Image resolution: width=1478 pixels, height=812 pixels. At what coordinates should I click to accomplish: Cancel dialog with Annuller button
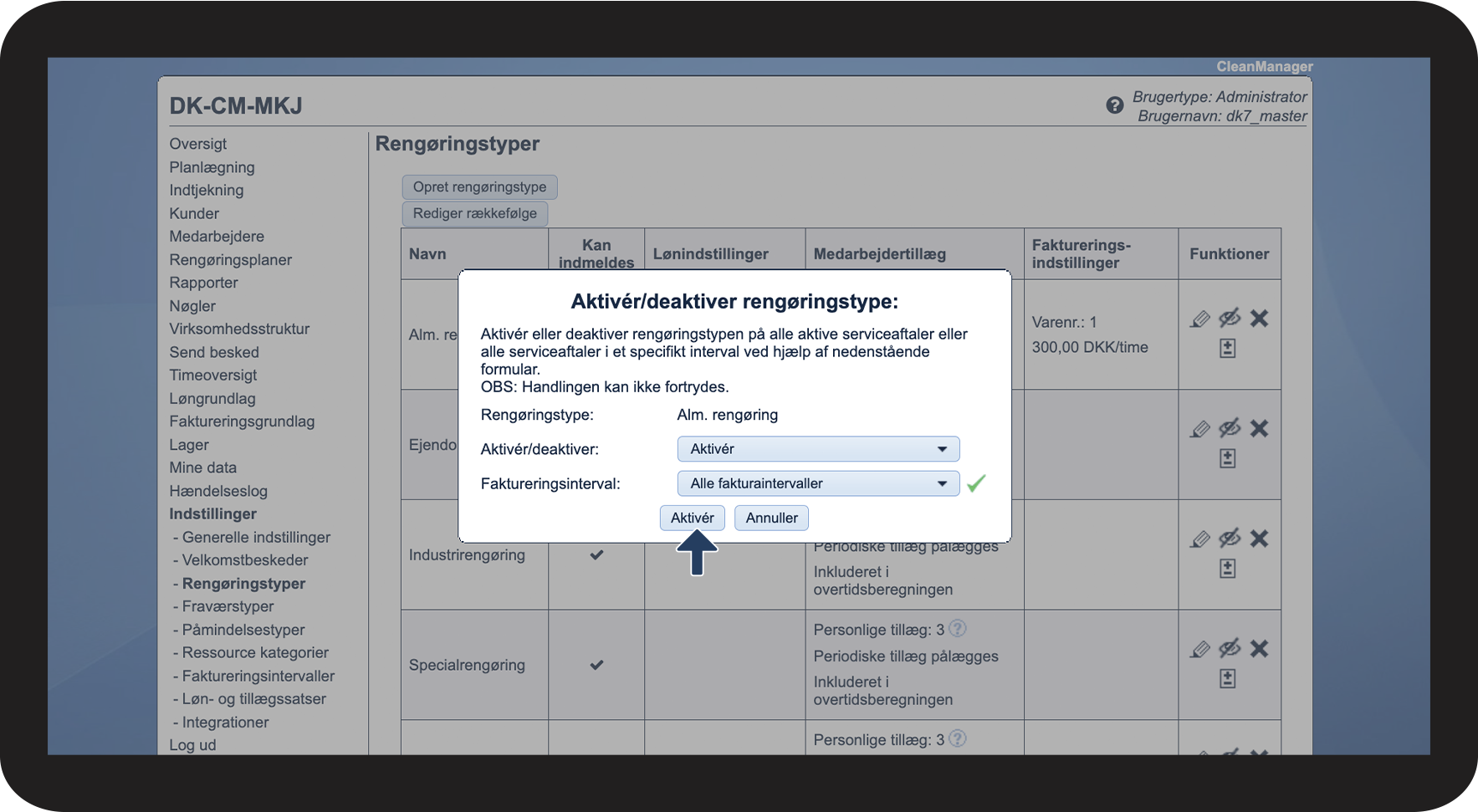coord(771,518)
